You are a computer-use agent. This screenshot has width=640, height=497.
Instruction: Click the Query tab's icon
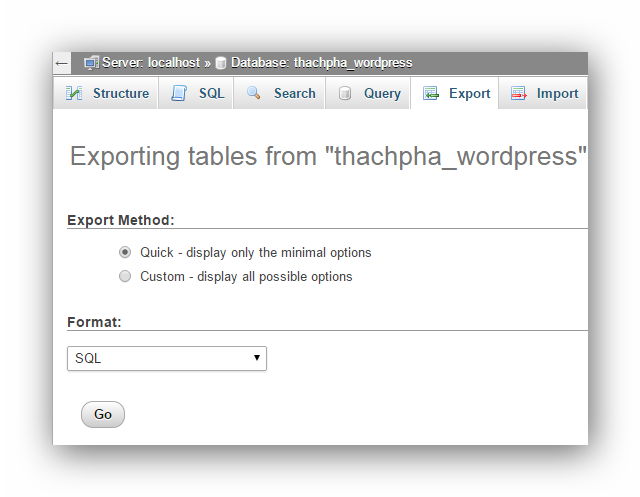pos(345,94)
